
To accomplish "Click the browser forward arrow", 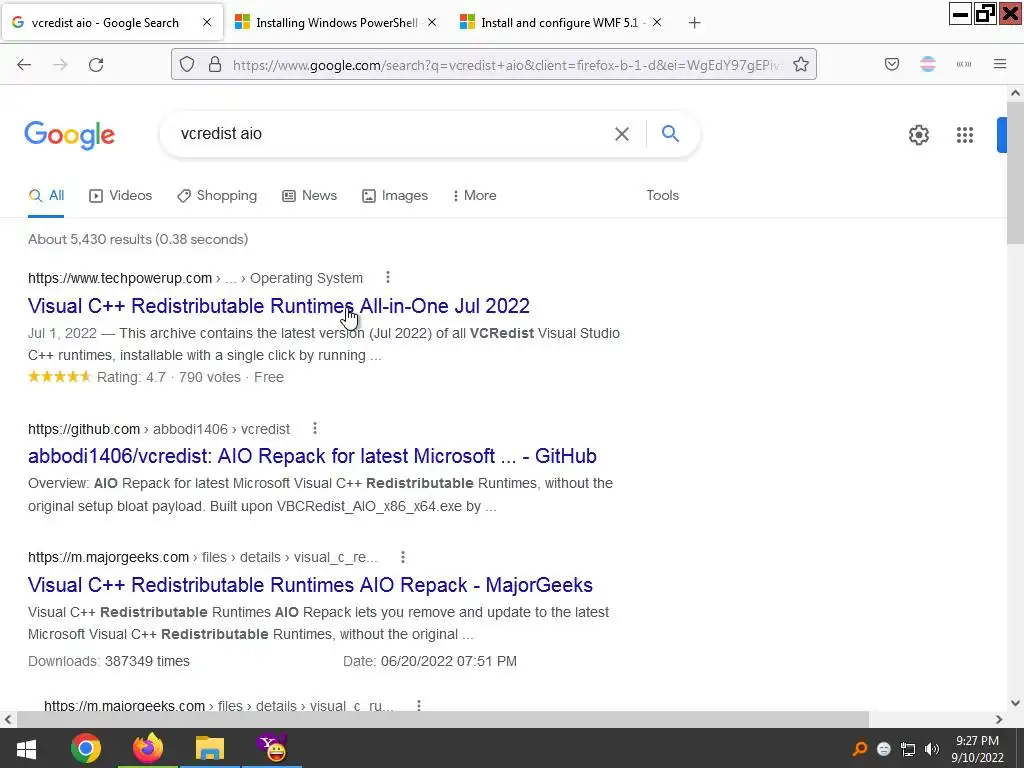I will (60, 65).
